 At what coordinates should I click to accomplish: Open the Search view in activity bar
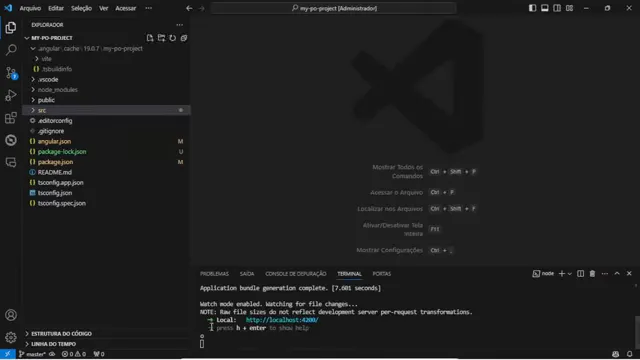pyautogui.click(x=11, y=50)
